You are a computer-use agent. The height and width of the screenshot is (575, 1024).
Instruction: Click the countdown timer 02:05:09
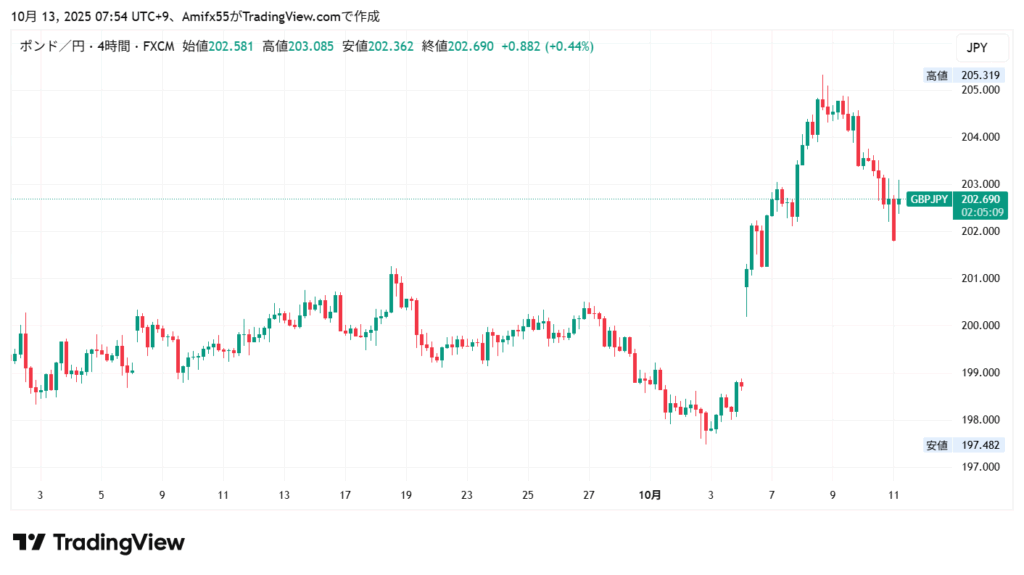[981, 212]
